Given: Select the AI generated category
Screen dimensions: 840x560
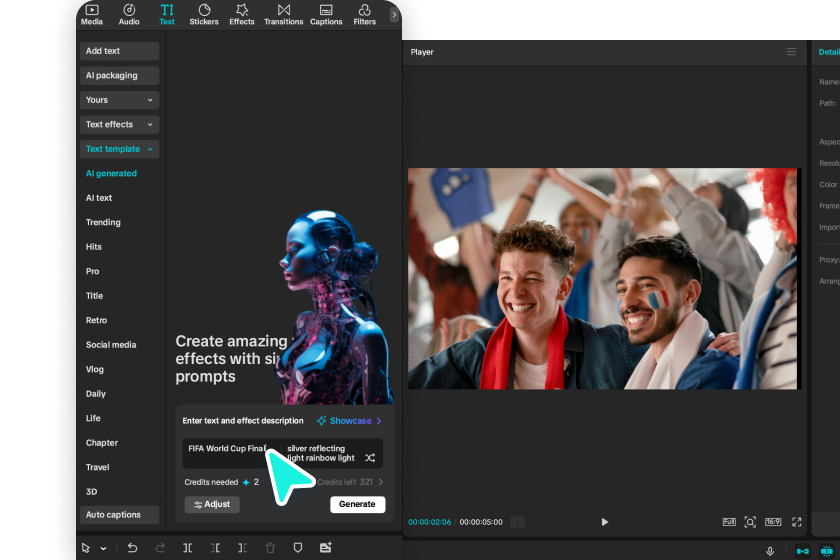Looking at the screenshot, I should coord(111,174).
